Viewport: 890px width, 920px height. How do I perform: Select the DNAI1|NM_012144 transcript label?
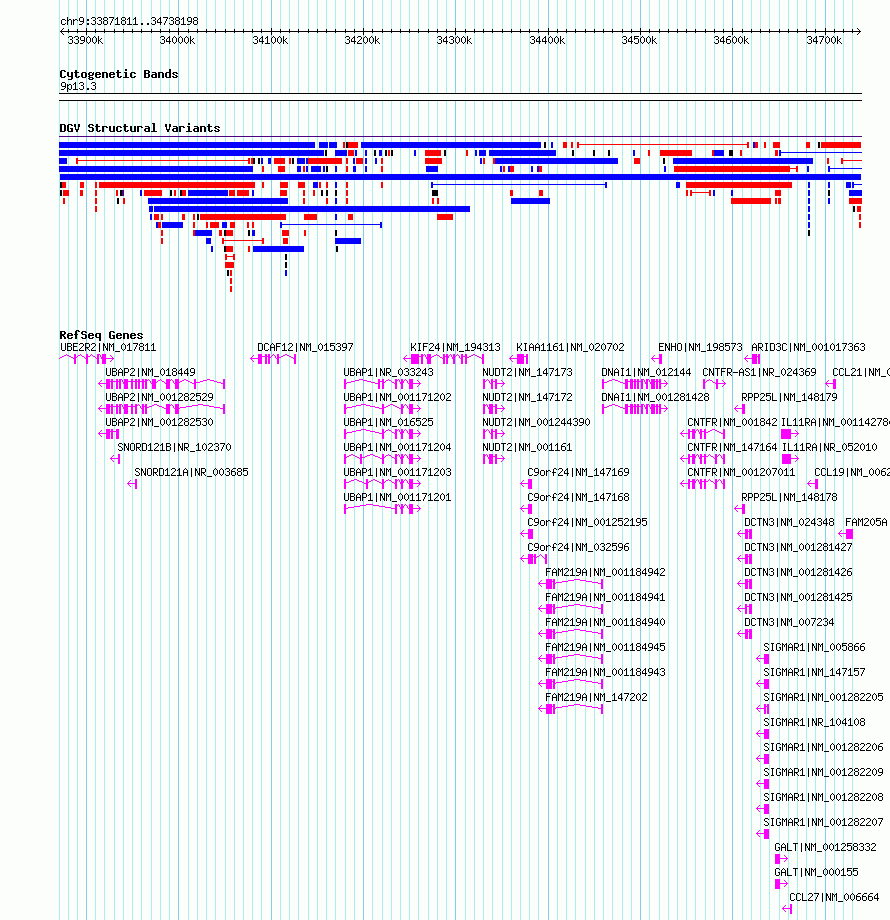click(x=646, y=373)
